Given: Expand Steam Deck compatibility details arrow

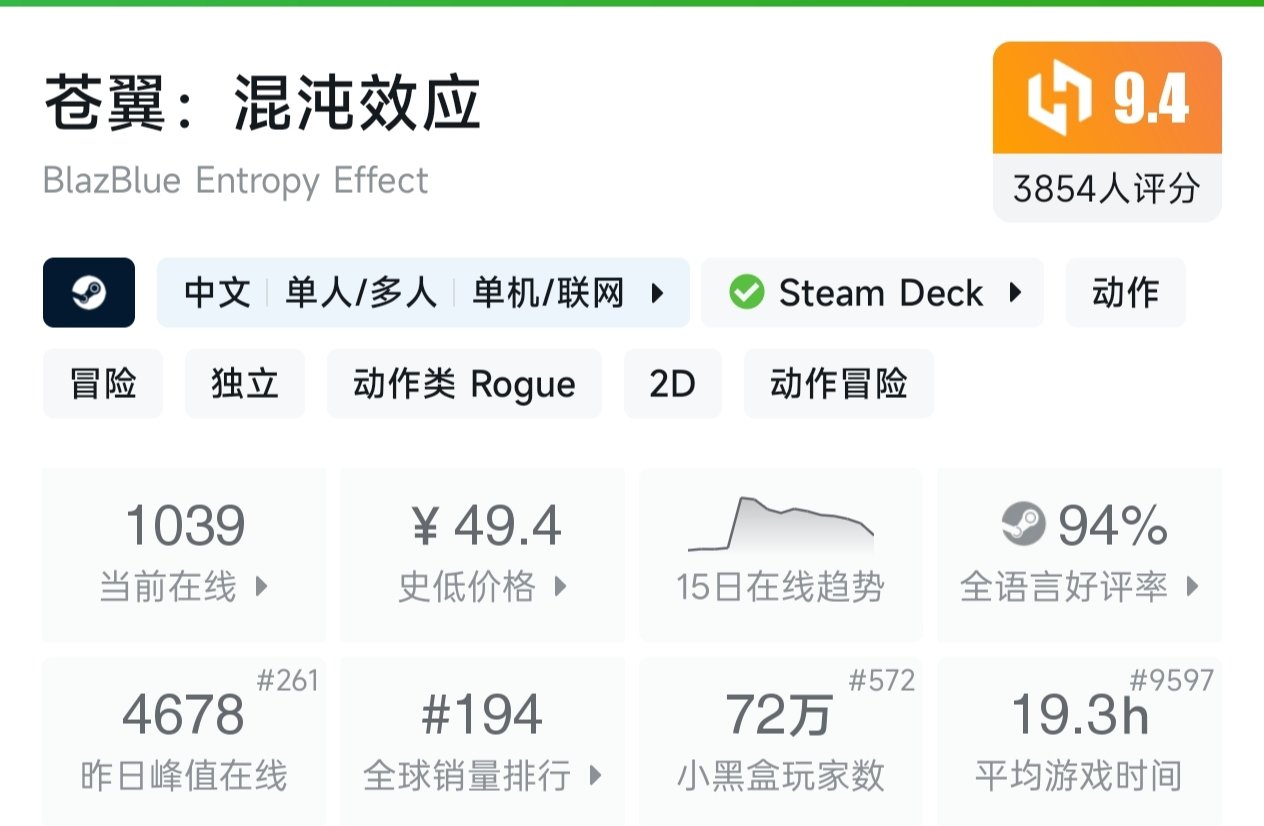Looking at the screenshot, I should [x=1015, y=293].
